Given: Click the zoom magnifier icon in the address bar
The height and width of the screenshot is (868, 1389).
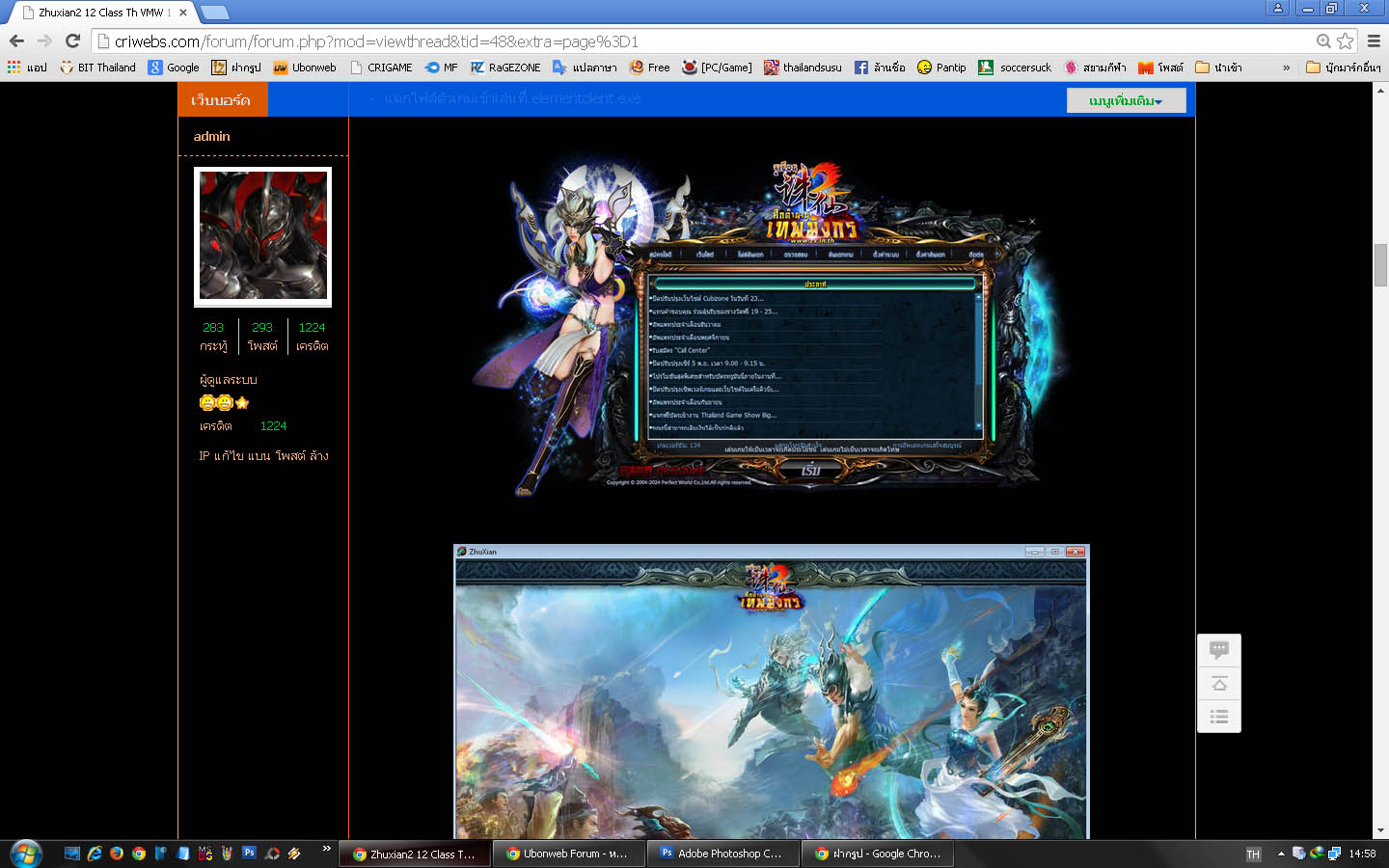Looking at the screenshot, I should click(x=1323, y=41).
